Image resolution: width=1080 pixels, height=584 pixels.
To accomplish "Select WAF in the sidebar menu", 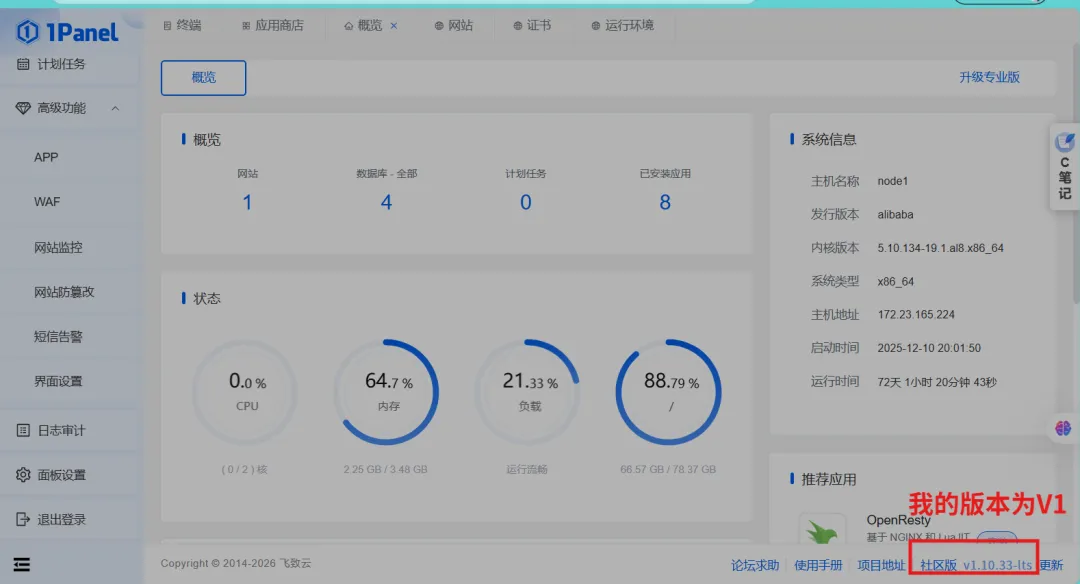I will pyautogui.click(x=47, y=201).
